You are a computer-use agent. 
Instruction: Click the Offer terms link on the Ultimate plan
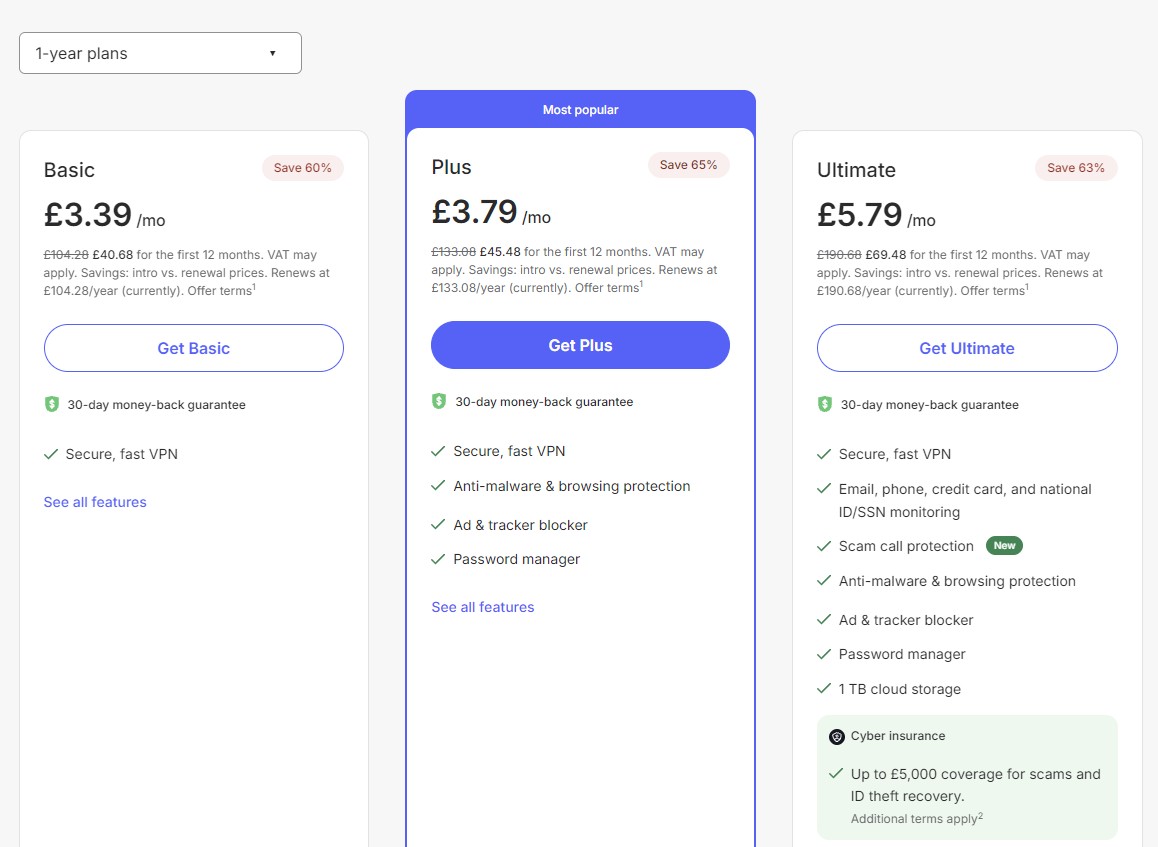pyautogui.click(x=996, y=290)
